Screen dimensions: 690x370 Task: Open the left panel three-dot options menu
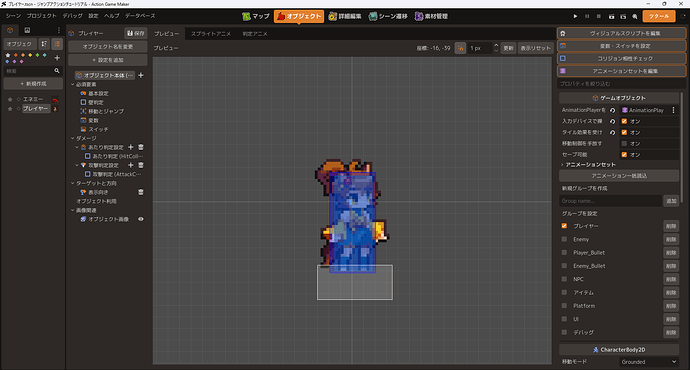59,30
